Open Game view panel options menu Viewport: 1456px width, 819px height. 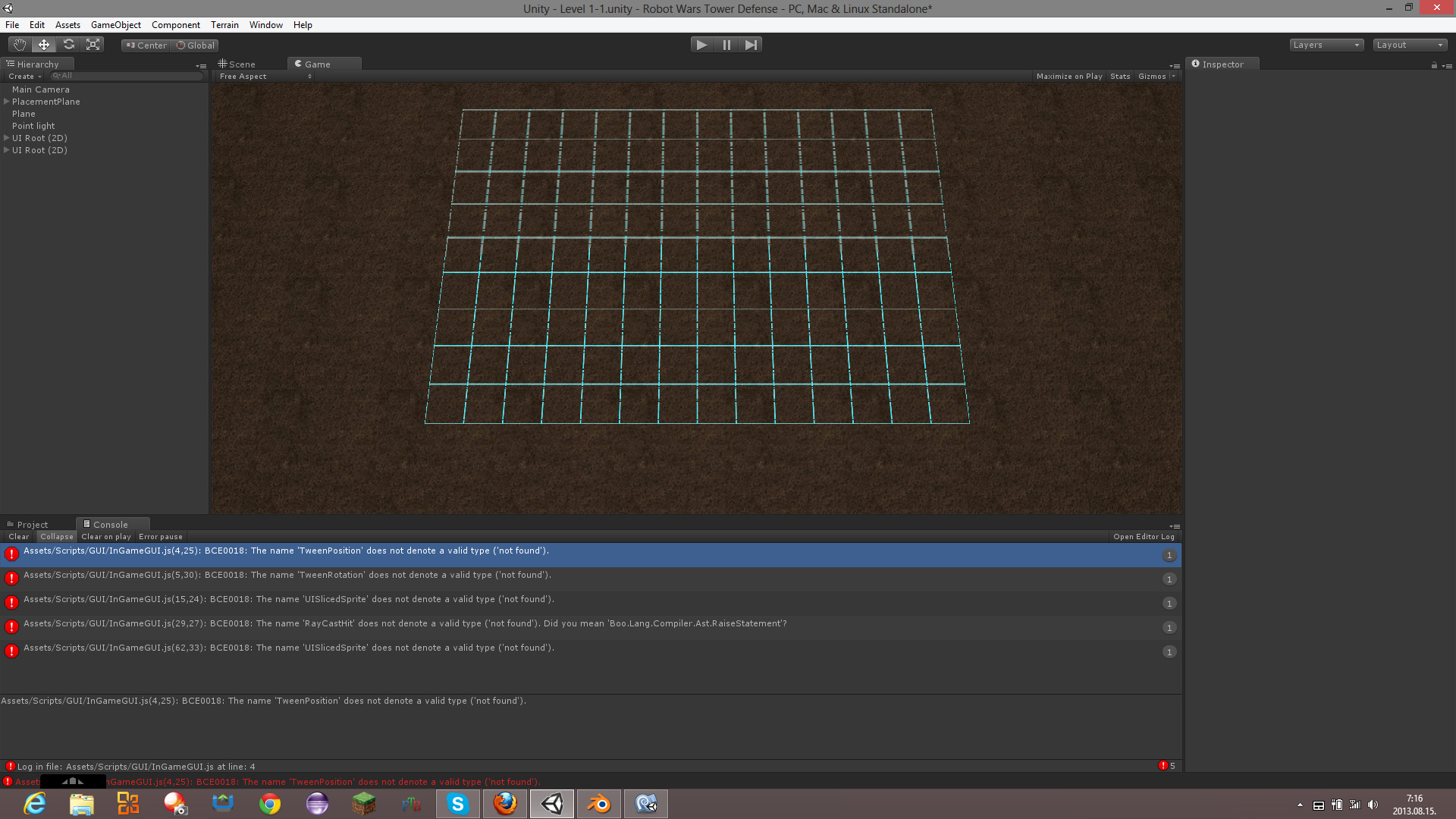coord(1175,66)
